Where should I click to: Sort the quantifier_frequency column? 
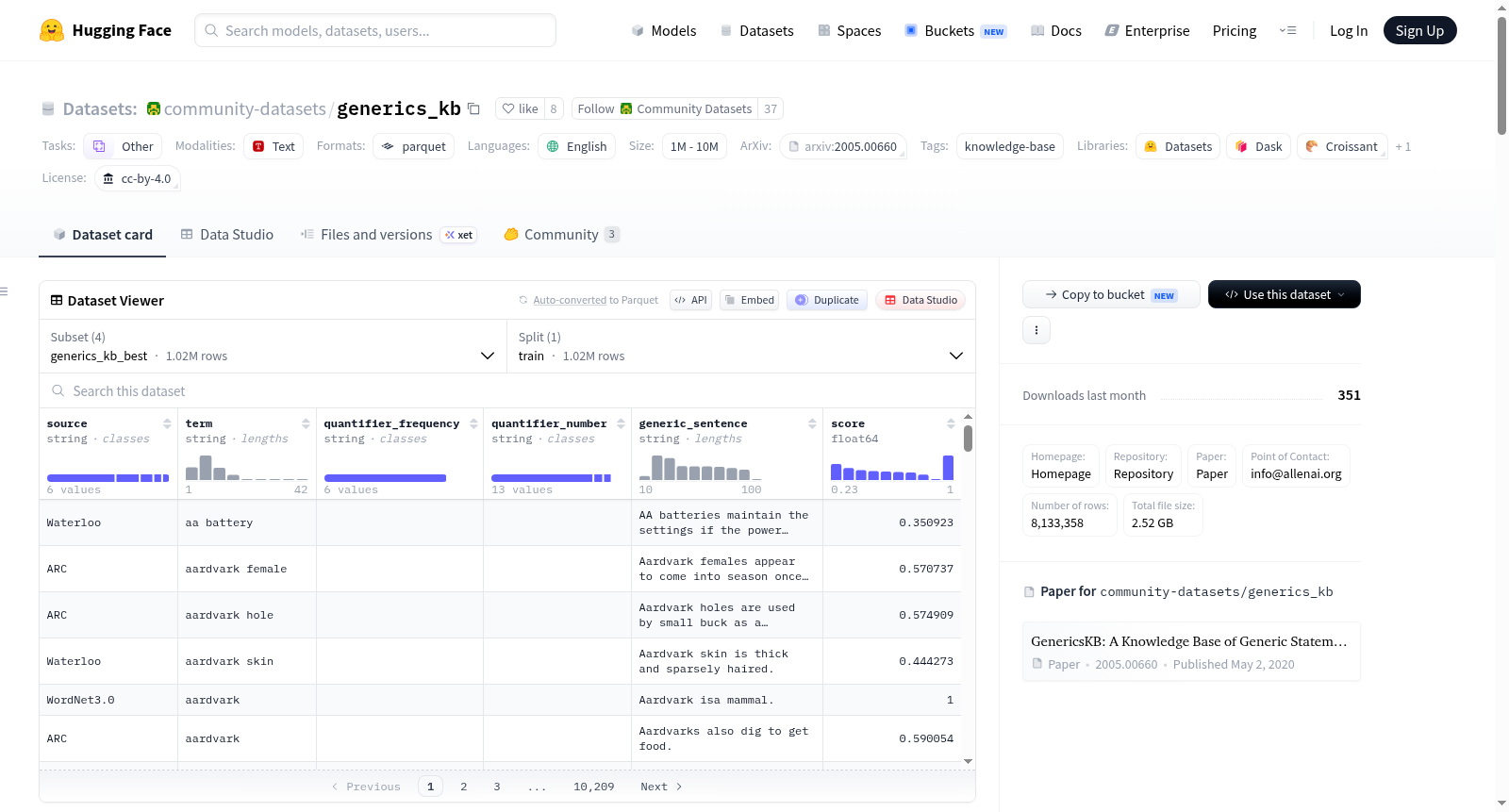[x=473, y=423]
